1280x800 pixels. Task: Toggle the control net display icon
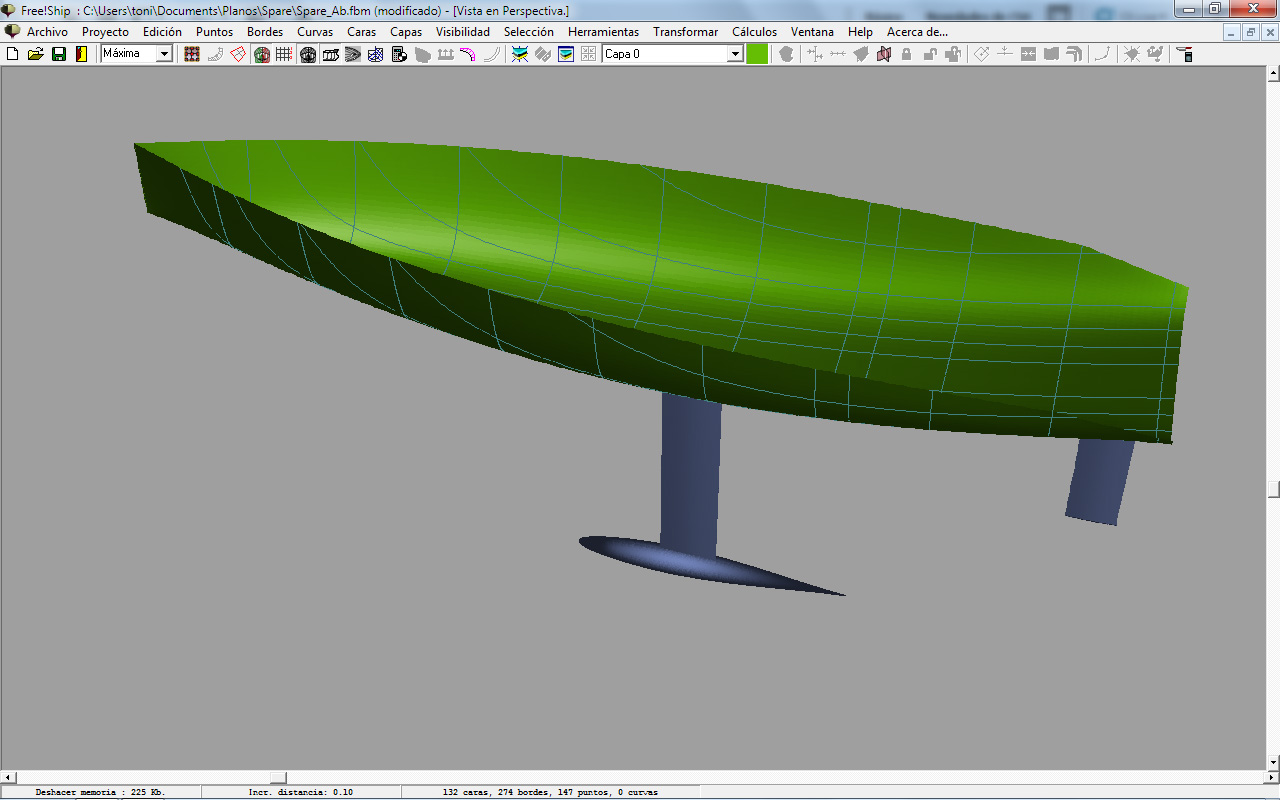(x=192, y=54)
